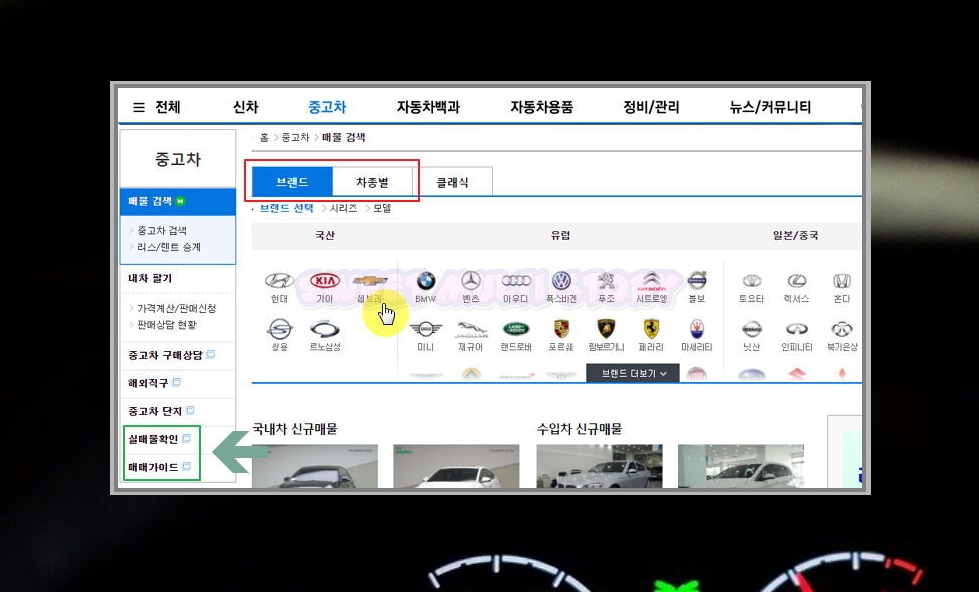
Task: Open the 전체 hamburger menu
Action: coord(157,107)
